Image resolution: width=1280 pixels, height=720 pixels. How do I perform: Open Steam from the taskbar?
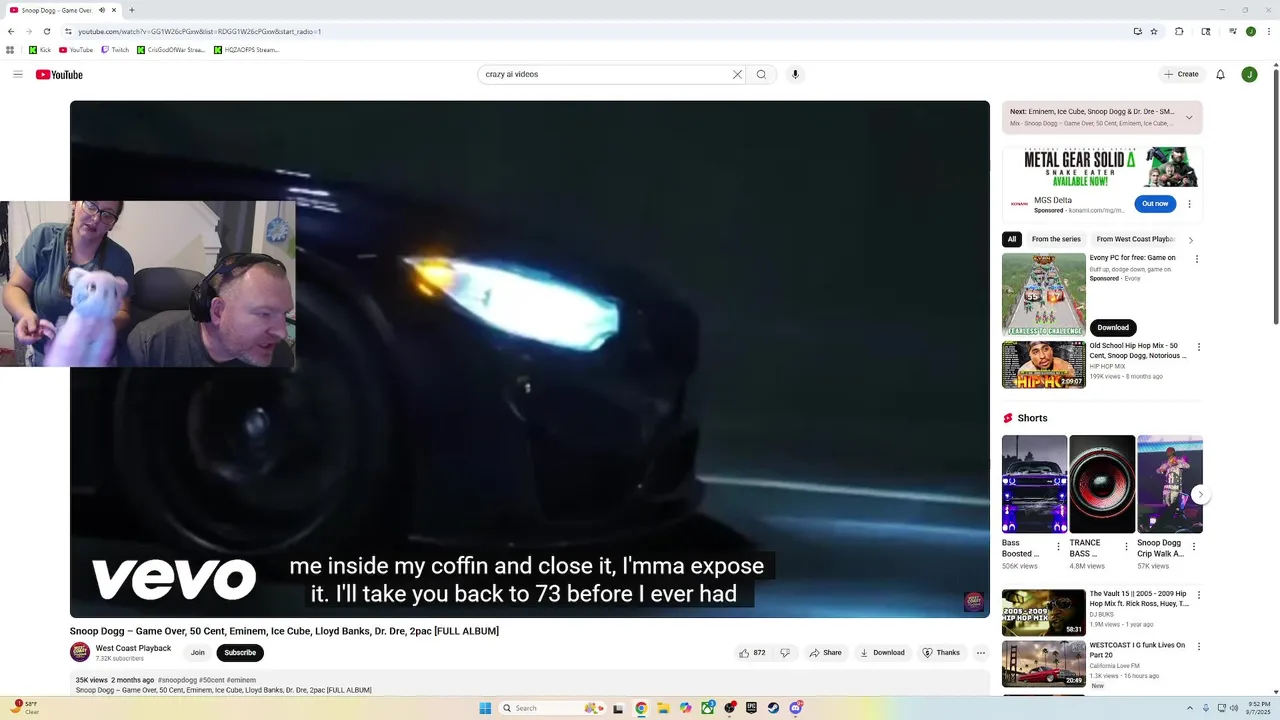(773, 708)
